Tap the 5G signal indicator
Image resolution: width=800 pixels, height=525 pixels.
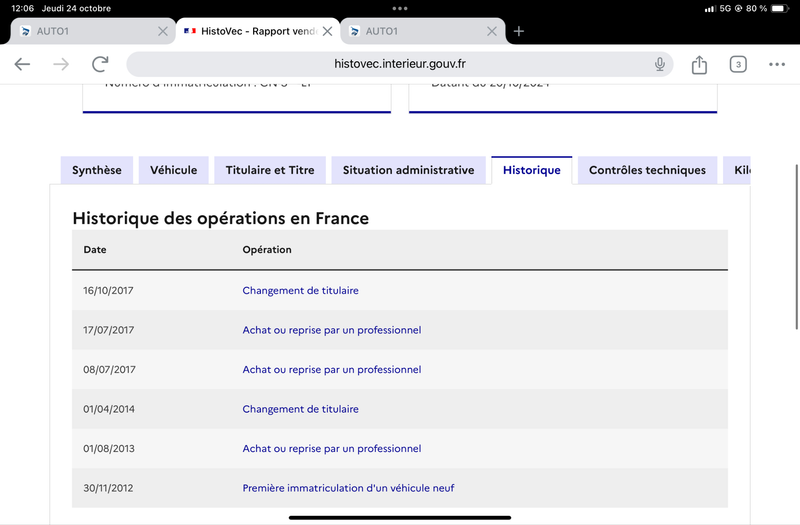pos(724,8)
